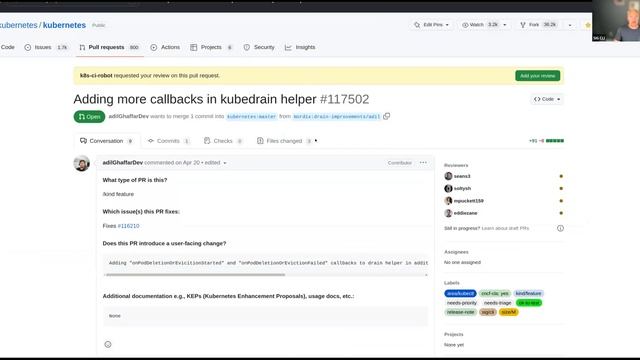Click the source branch drain-improvements label
Screen dimensions: 640x360
(337, 117)
